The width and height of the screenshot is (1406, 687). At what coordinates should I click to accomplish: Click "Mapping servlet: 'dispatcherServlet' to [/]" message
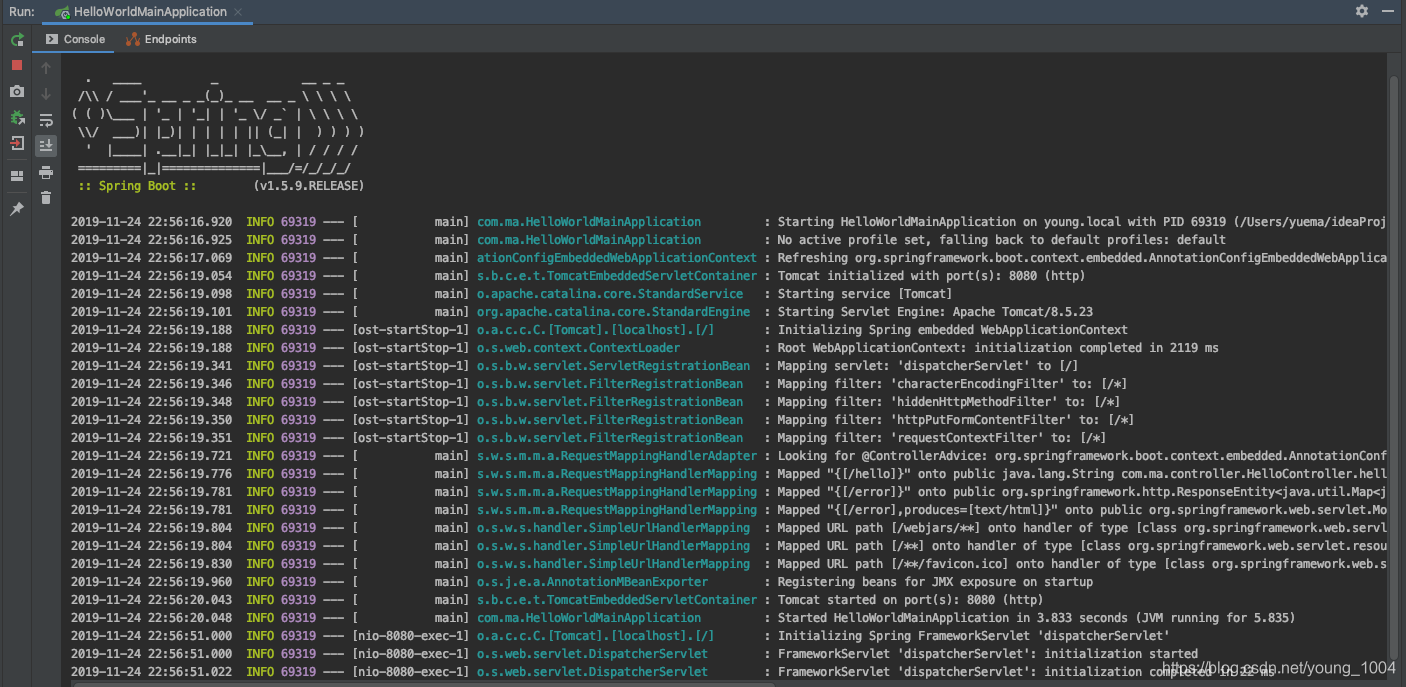coord(928,366)
